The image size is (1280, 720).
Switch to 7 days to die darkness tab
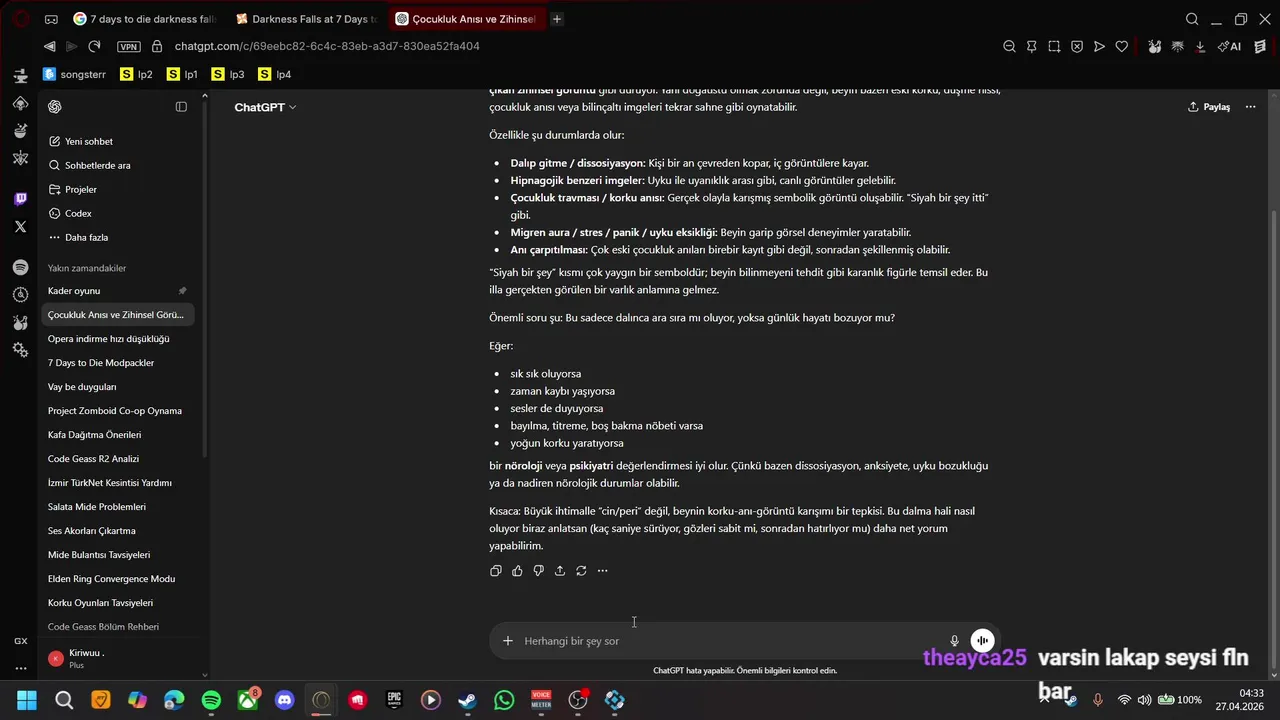(145, 19)
